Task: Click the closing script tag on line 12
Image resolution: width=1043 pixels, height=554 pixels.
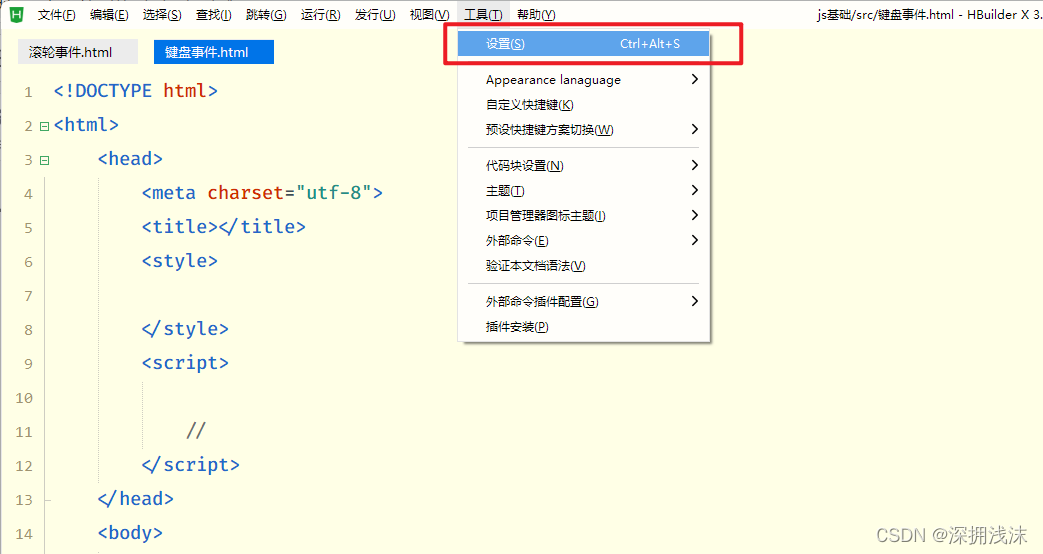Action: click(x=191, y=465)
